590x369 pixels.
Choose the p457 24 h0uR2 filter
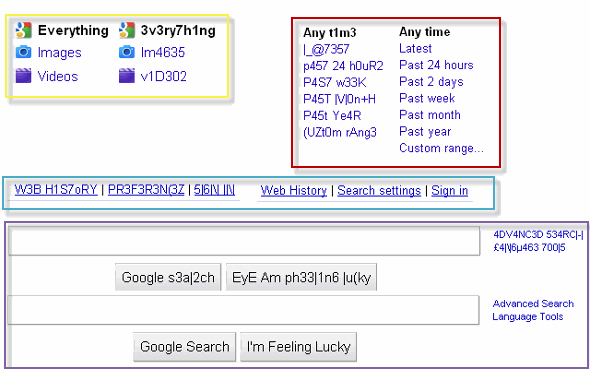(x=343, y=66)
